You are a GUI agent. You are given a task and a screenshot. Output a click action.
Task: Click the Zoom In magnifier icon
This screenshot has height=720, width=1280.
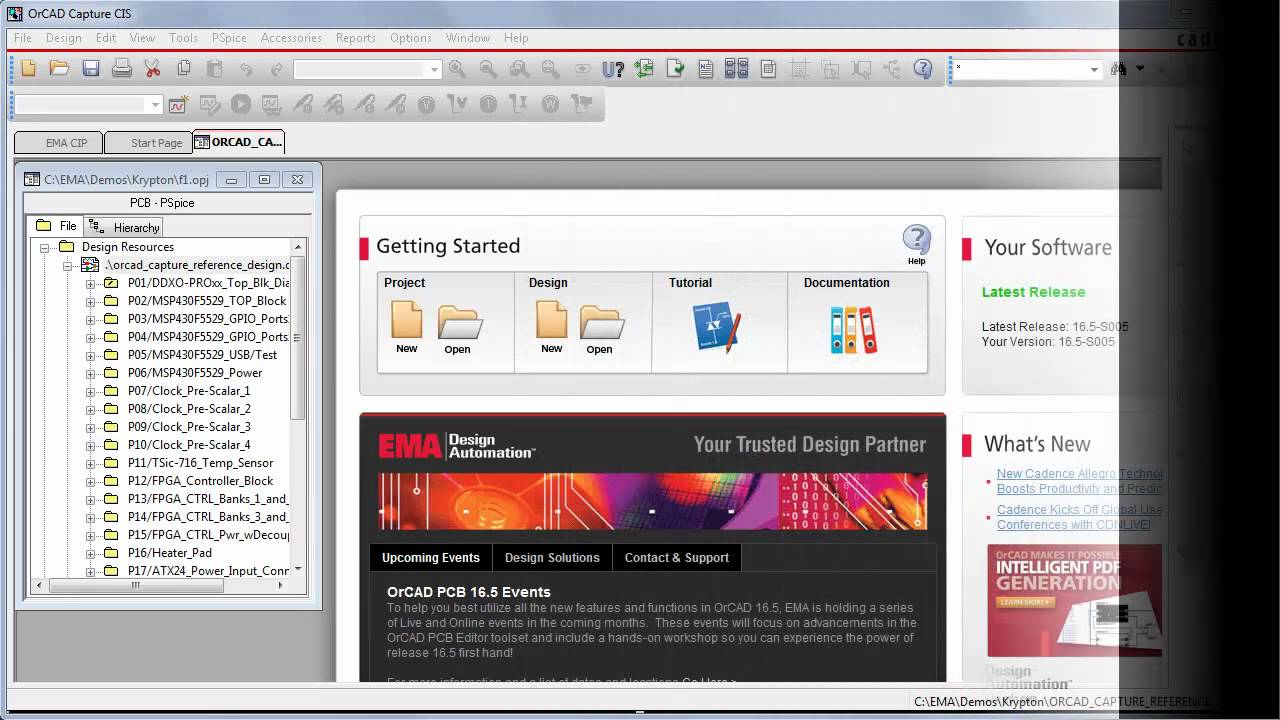click(457, 69)
